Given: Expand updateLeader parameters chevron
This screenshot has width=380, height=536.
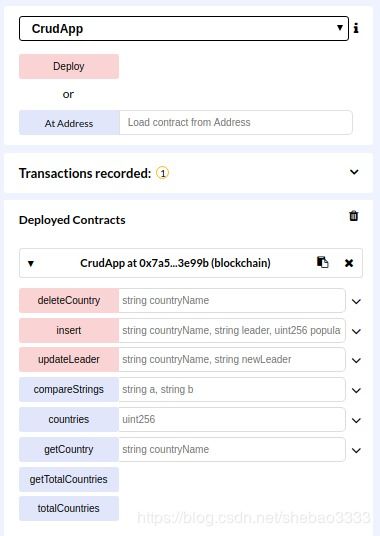Looking at the screenshot, I should (x=356, y=360).
